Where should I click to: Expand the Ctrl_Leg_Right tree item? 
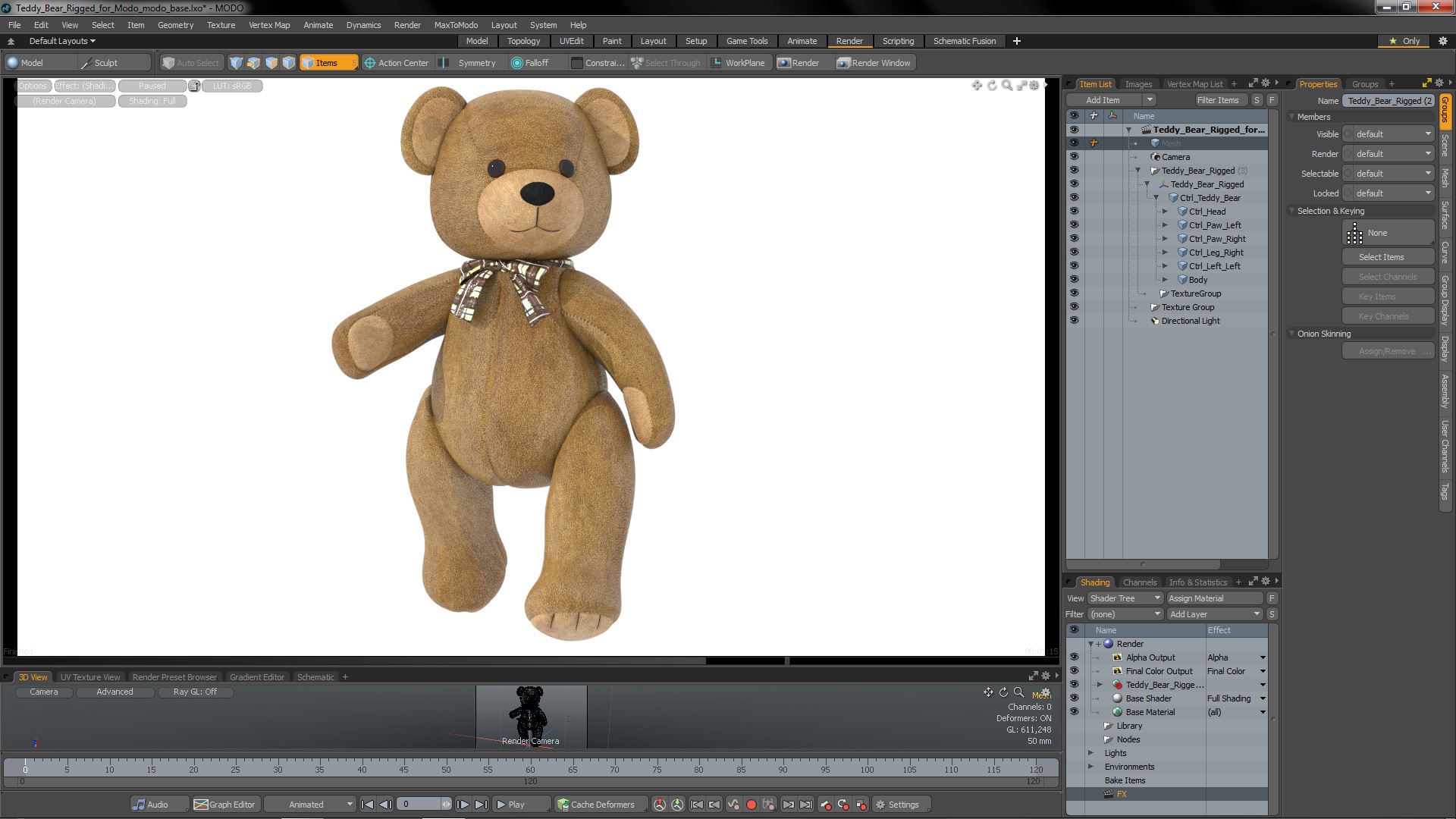tap(1166, 253)
